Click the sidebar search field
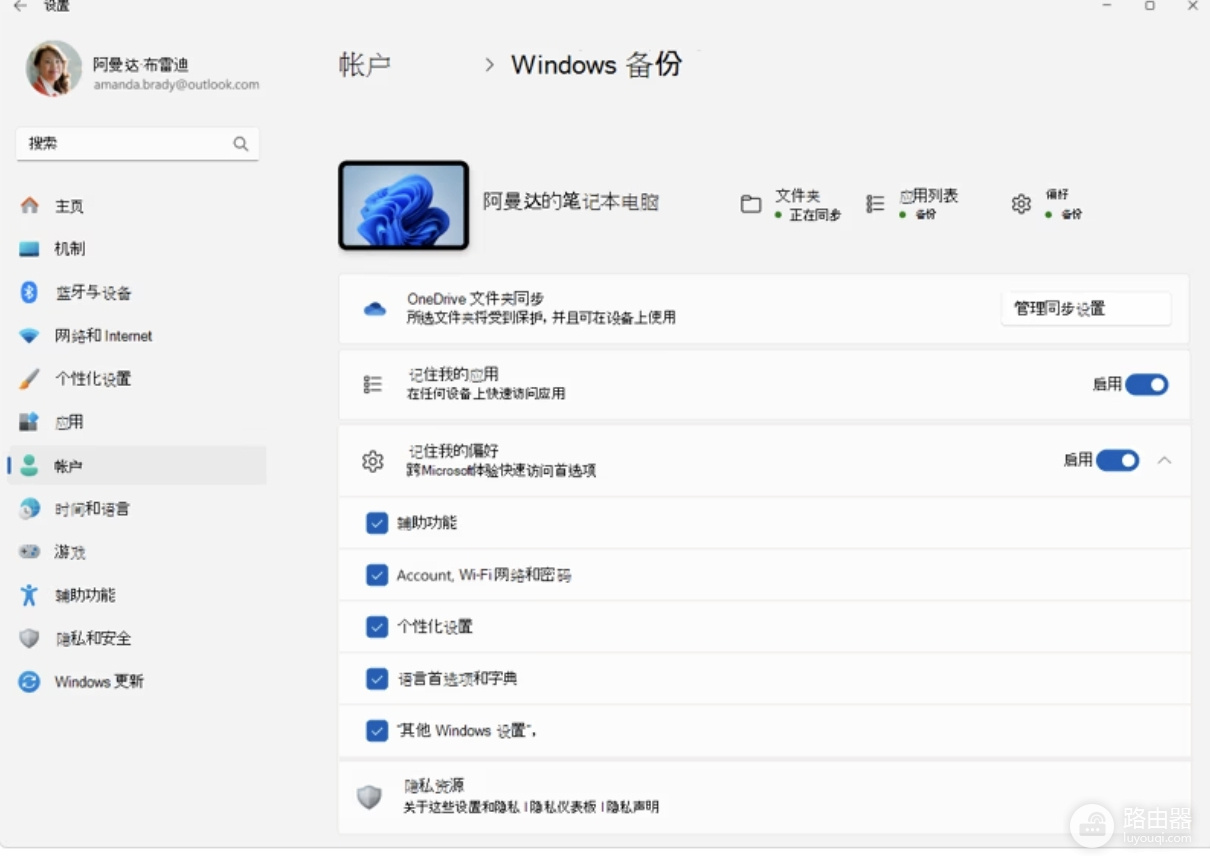Image resolution: width=1210 pixels, height=866 pixels. pos(138,144)
